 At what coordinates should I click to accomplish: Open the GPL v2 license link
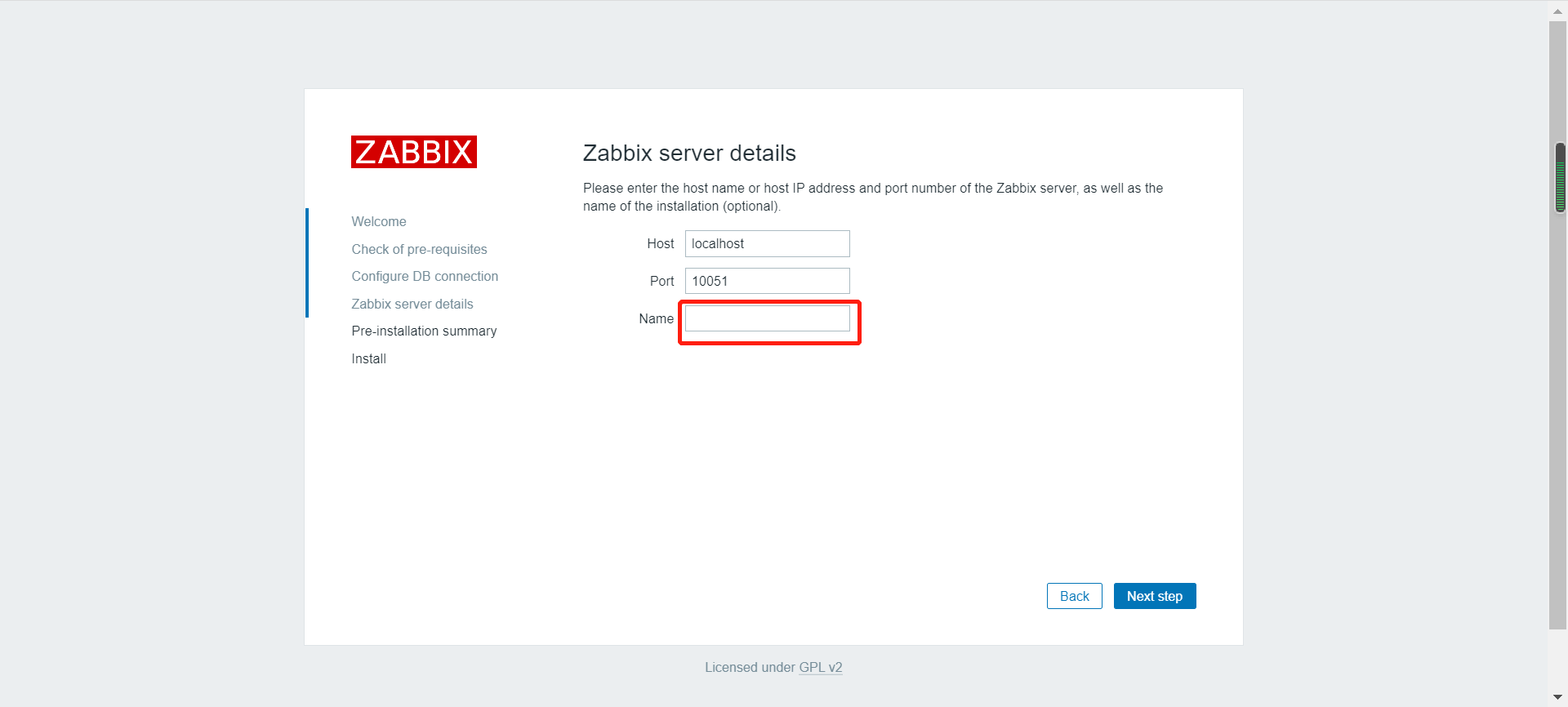pyautogui.click(x=820, y=668)
